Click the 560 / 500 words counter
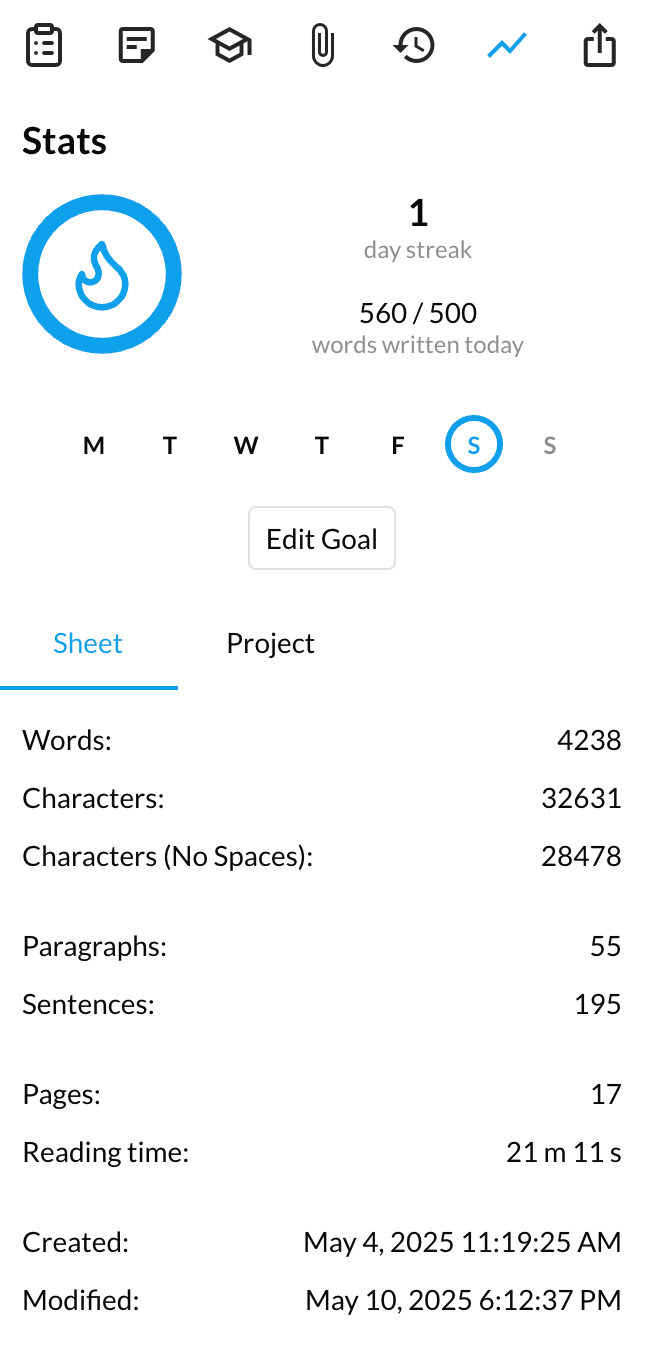 [418, 314]
